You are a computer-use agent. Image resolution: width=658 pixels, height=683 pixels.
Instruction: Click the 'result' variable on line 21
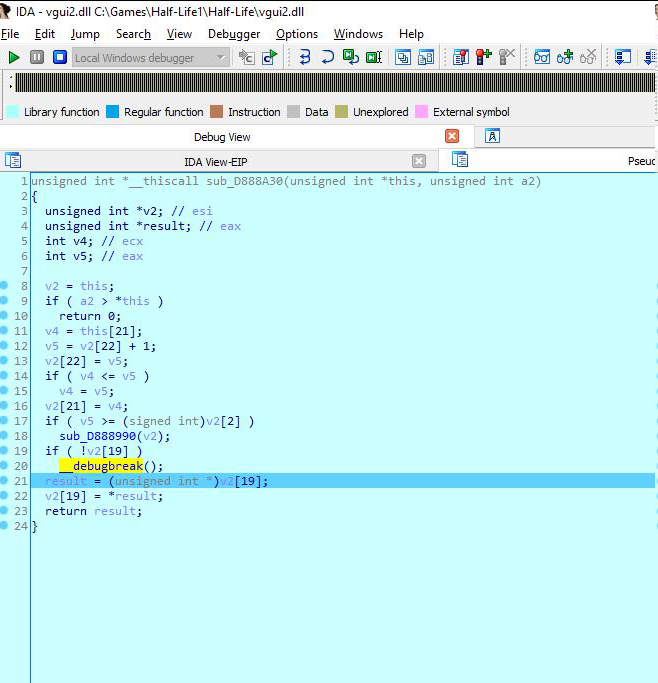pyautogui.click(x=66, y=481)
